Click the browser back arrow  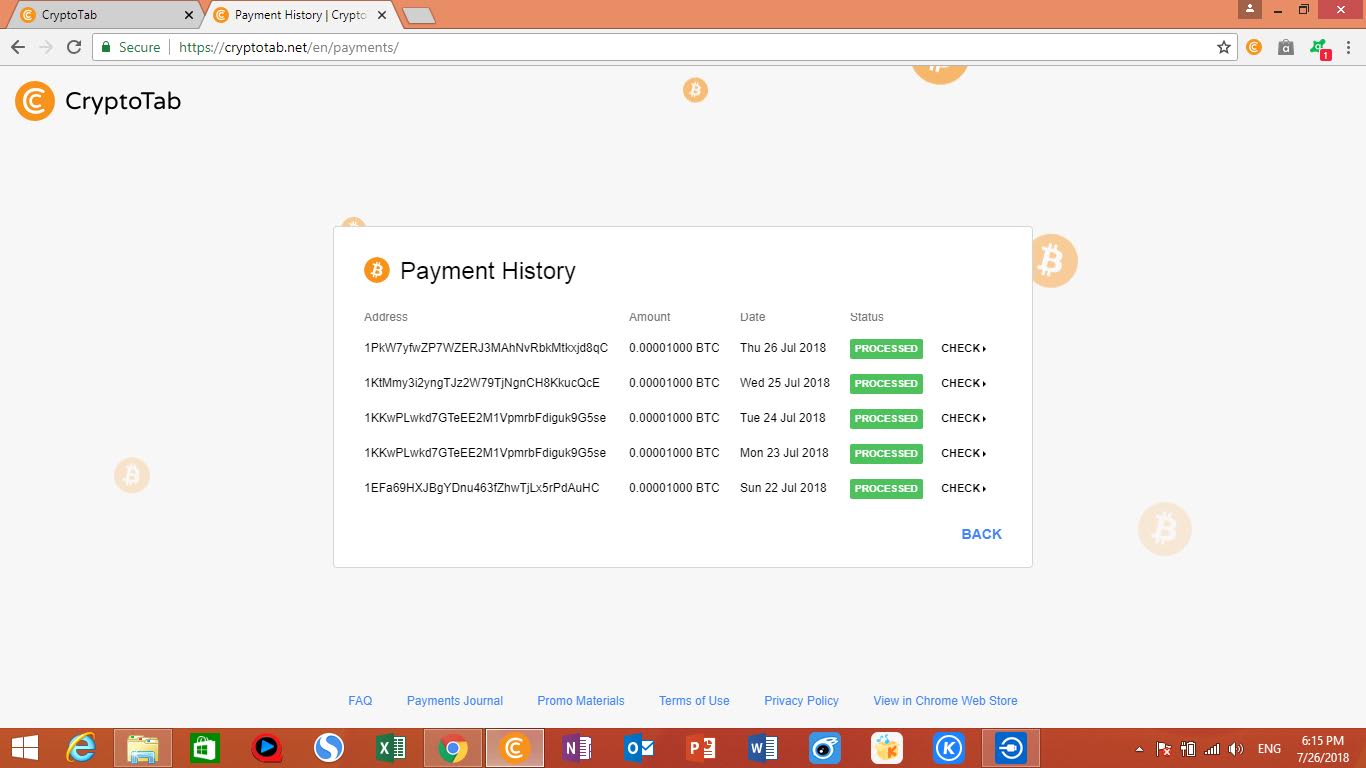coord(18,47)
